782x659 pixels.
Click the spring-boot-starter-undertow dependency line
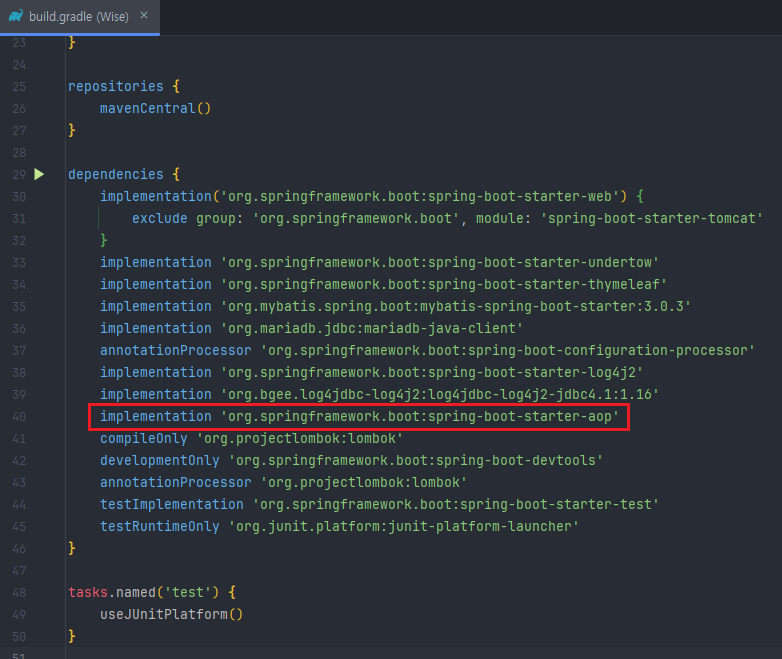pos(379,262)
